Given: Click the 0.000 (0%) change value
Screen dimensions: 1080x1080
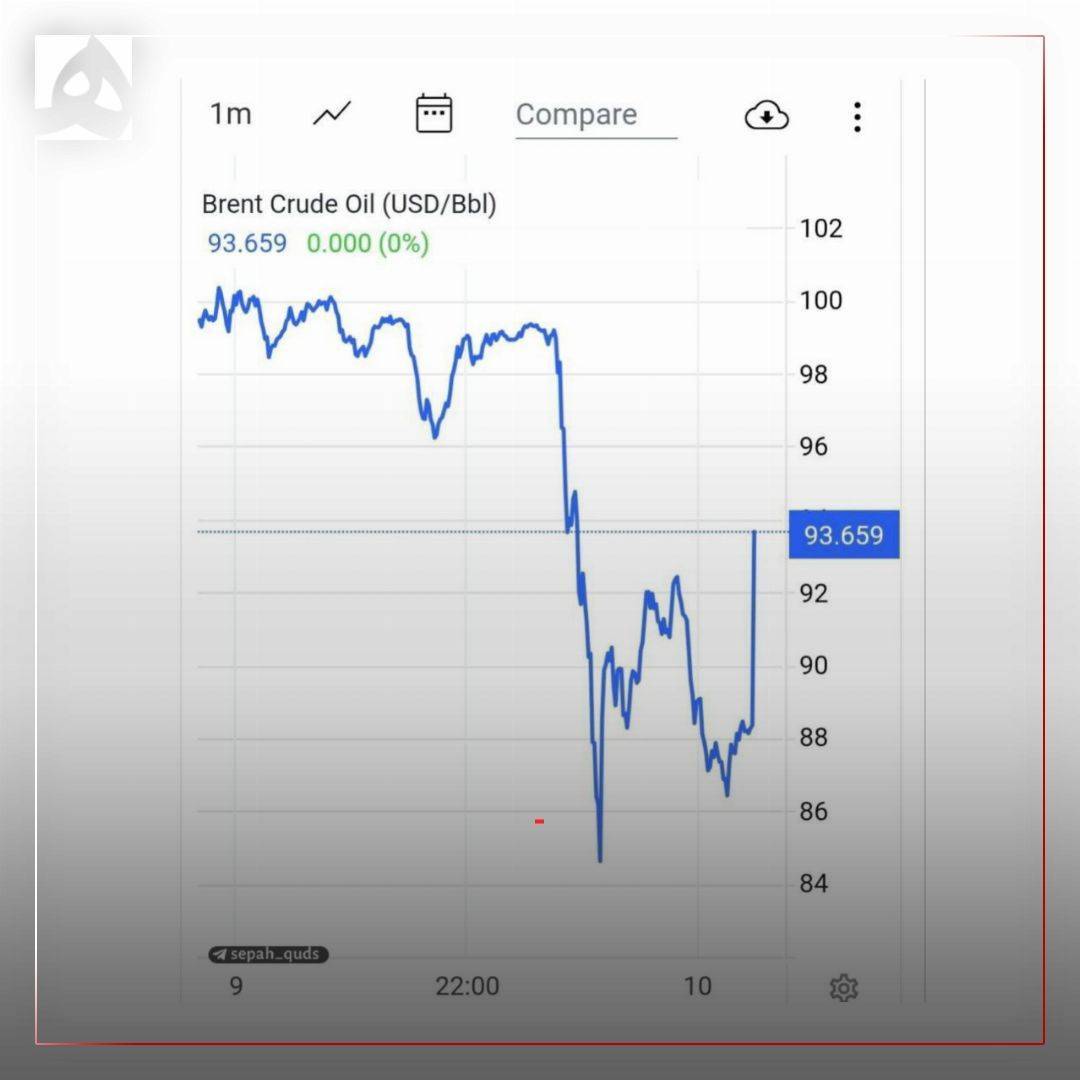Looking at the screenshot, I should (x=367, y=243).
